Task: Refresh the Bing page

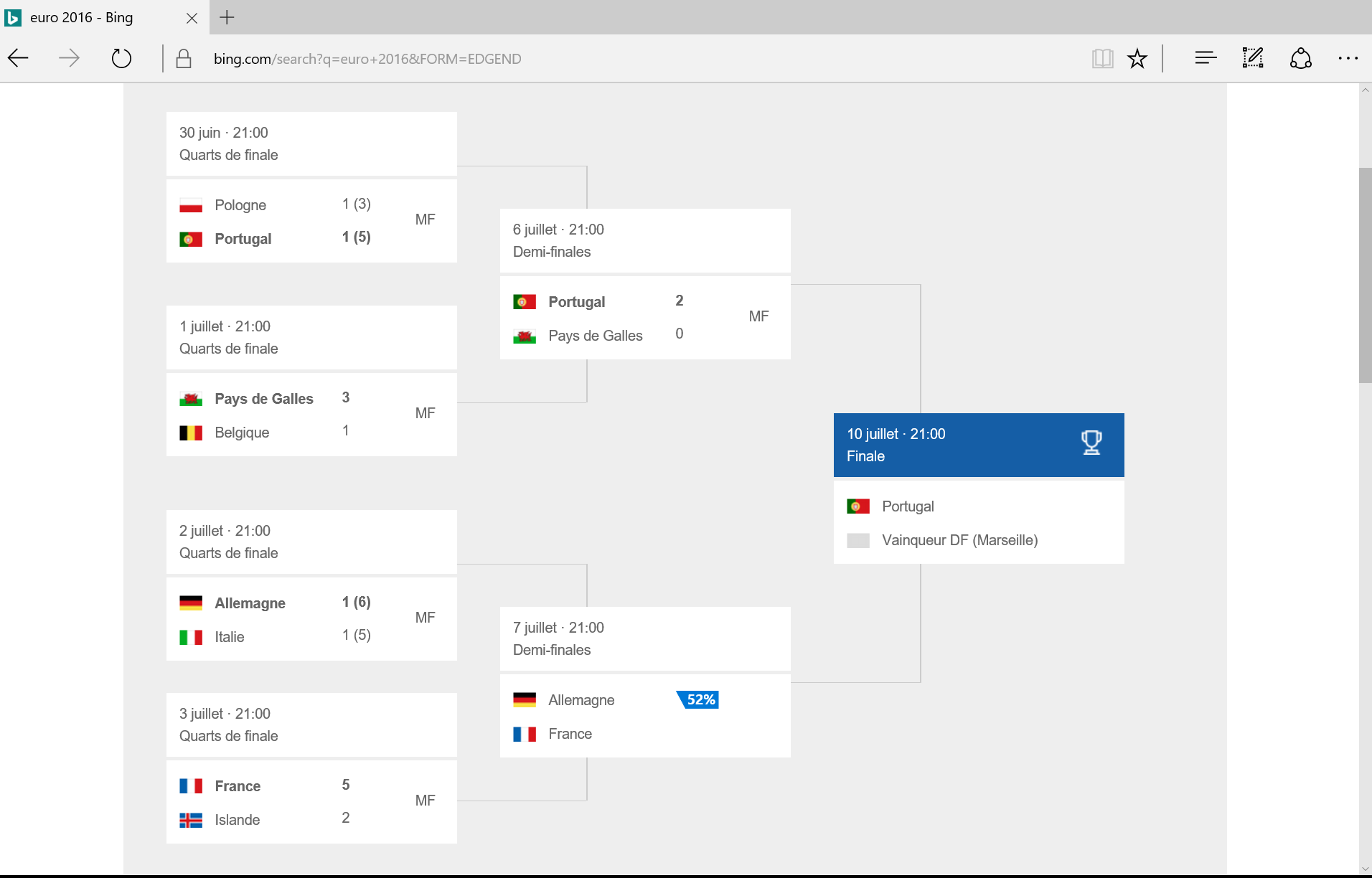Action: click(121, 58)
